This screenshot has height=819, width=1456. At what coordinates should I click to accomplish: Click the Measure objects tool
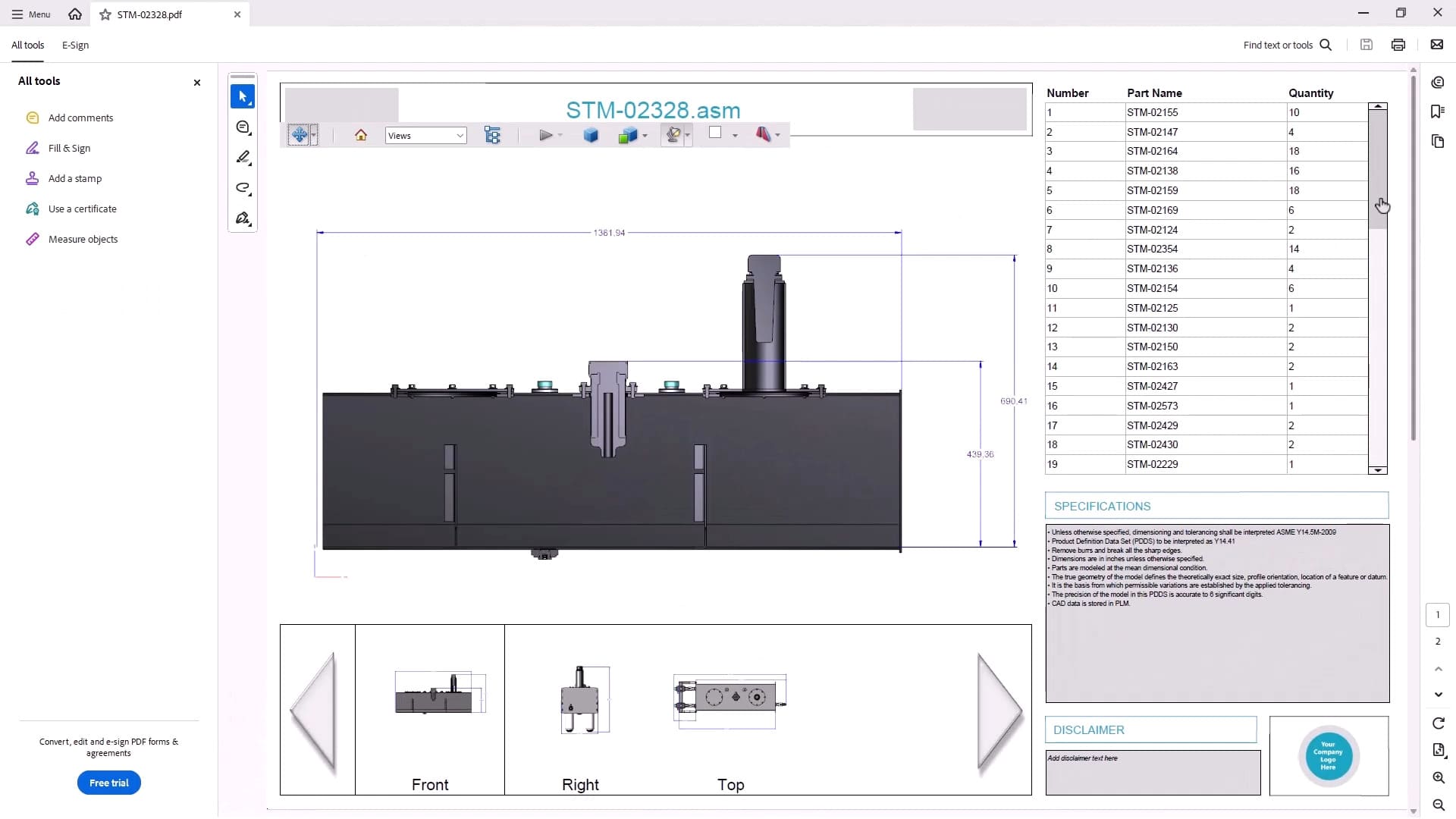click(83, 239)
